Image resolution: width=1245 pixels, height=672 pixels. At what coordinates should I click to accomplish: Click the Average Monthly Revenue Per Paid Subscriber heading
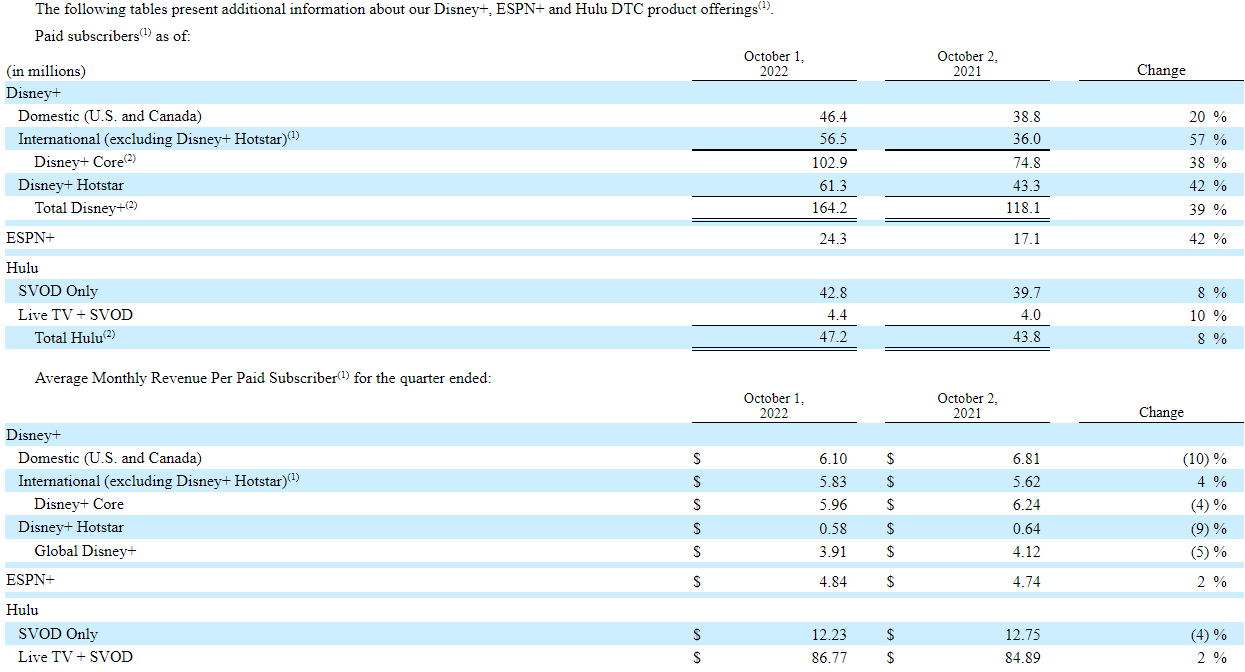click(263, 379)
